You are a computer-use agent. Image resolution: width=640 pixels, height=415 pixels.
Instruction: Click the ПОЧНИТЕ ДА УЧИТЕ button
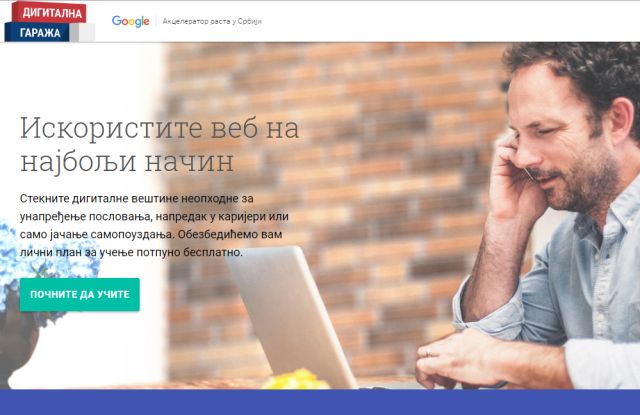click(80, 295)
